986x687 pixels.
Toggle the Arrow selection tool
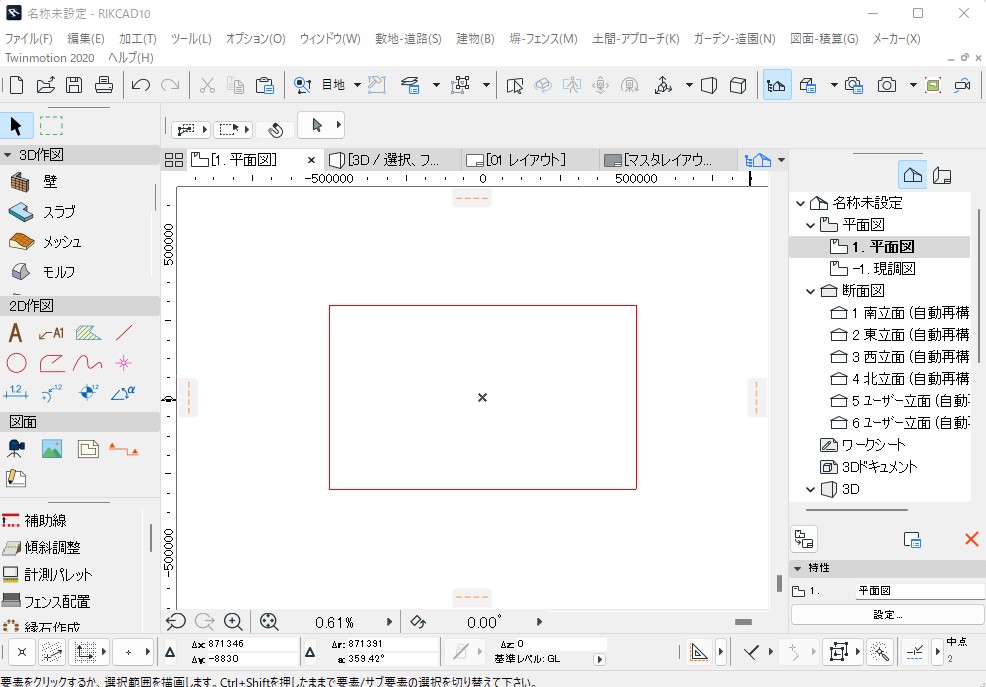coord(16,126)
